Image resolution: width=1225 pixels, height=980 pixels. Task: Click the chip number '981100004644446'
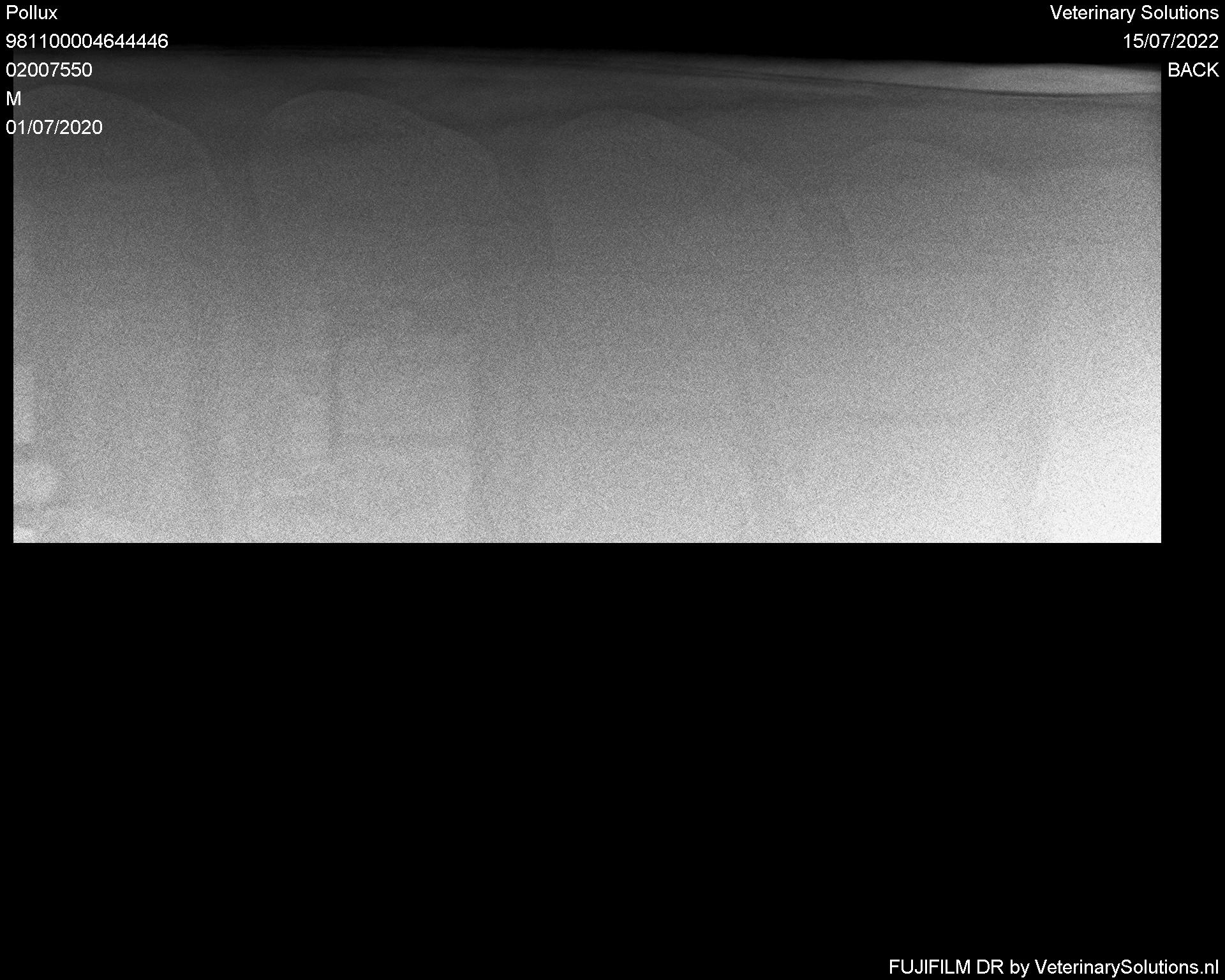pos(87,41)
